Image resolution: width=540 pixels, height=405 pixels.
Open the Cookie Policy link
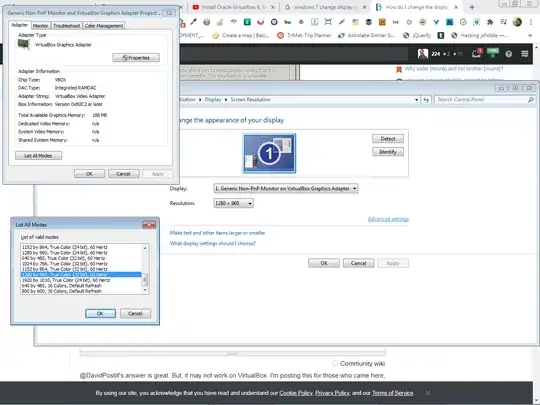tap(296, 393)
